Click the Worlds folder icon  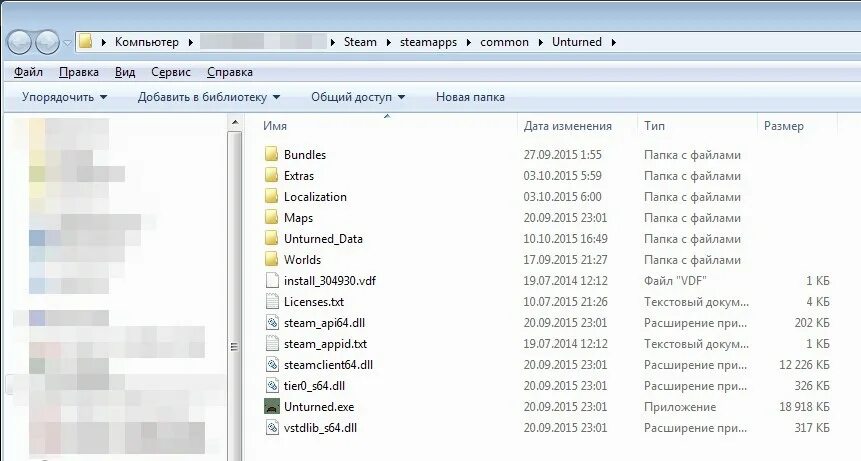coord(271,259)
